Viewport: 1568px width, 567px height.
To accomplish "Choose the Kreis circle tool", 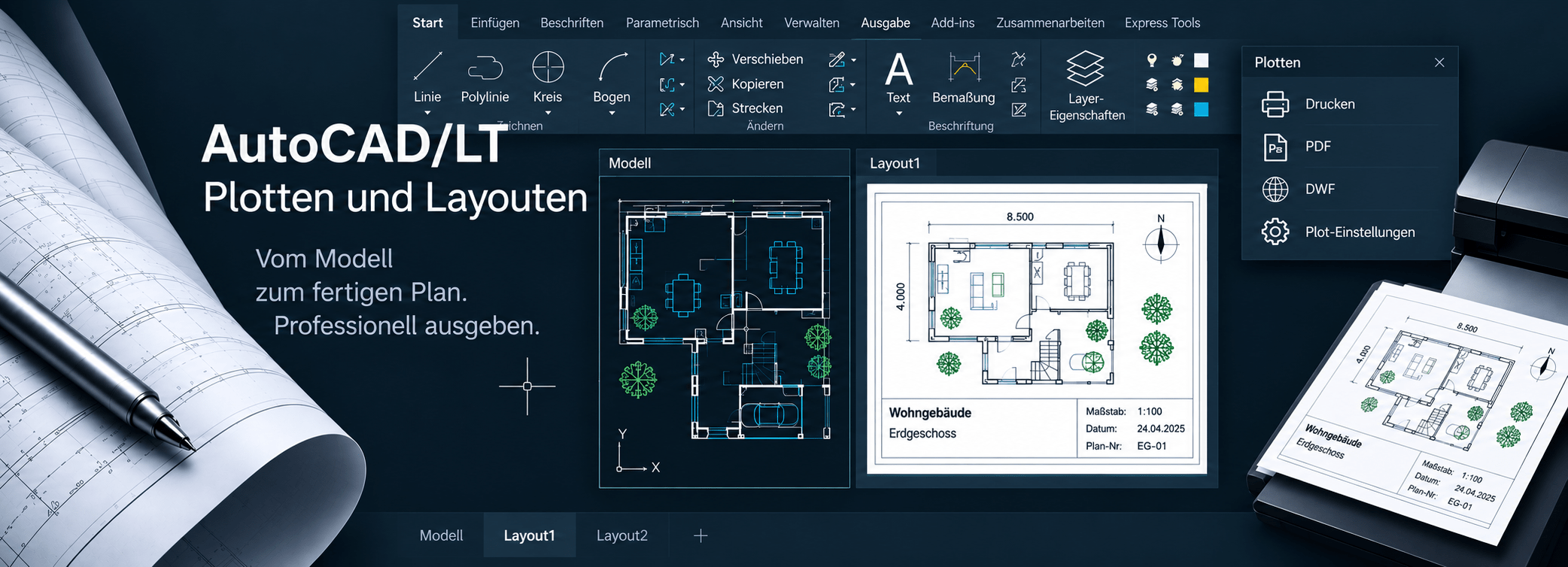I will tap(548, 76).
